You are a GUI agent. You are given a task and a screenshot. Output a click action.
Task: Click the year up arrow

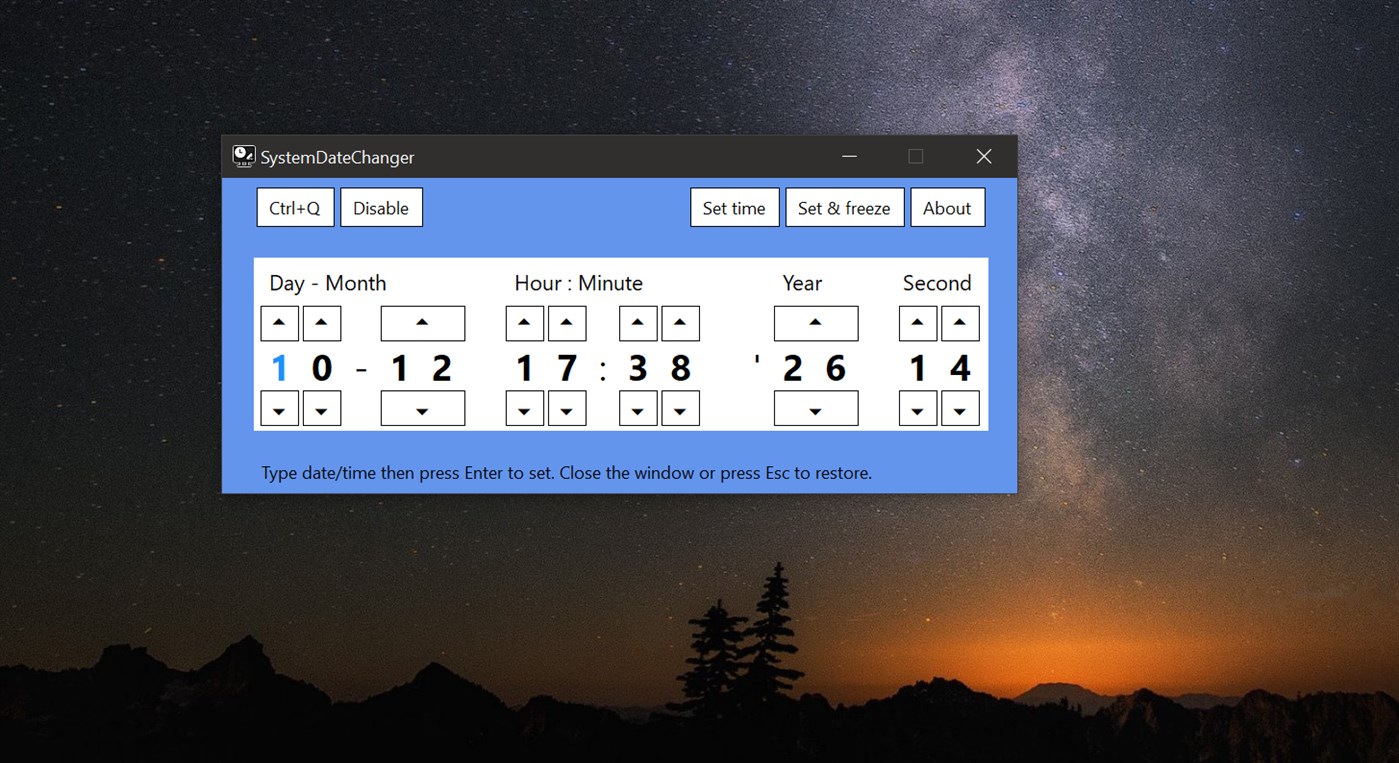point(816,324)
